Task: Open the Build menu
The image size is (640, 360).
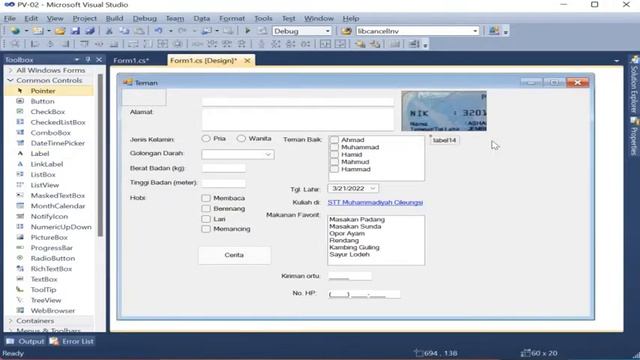Action: tap(114, 18)
